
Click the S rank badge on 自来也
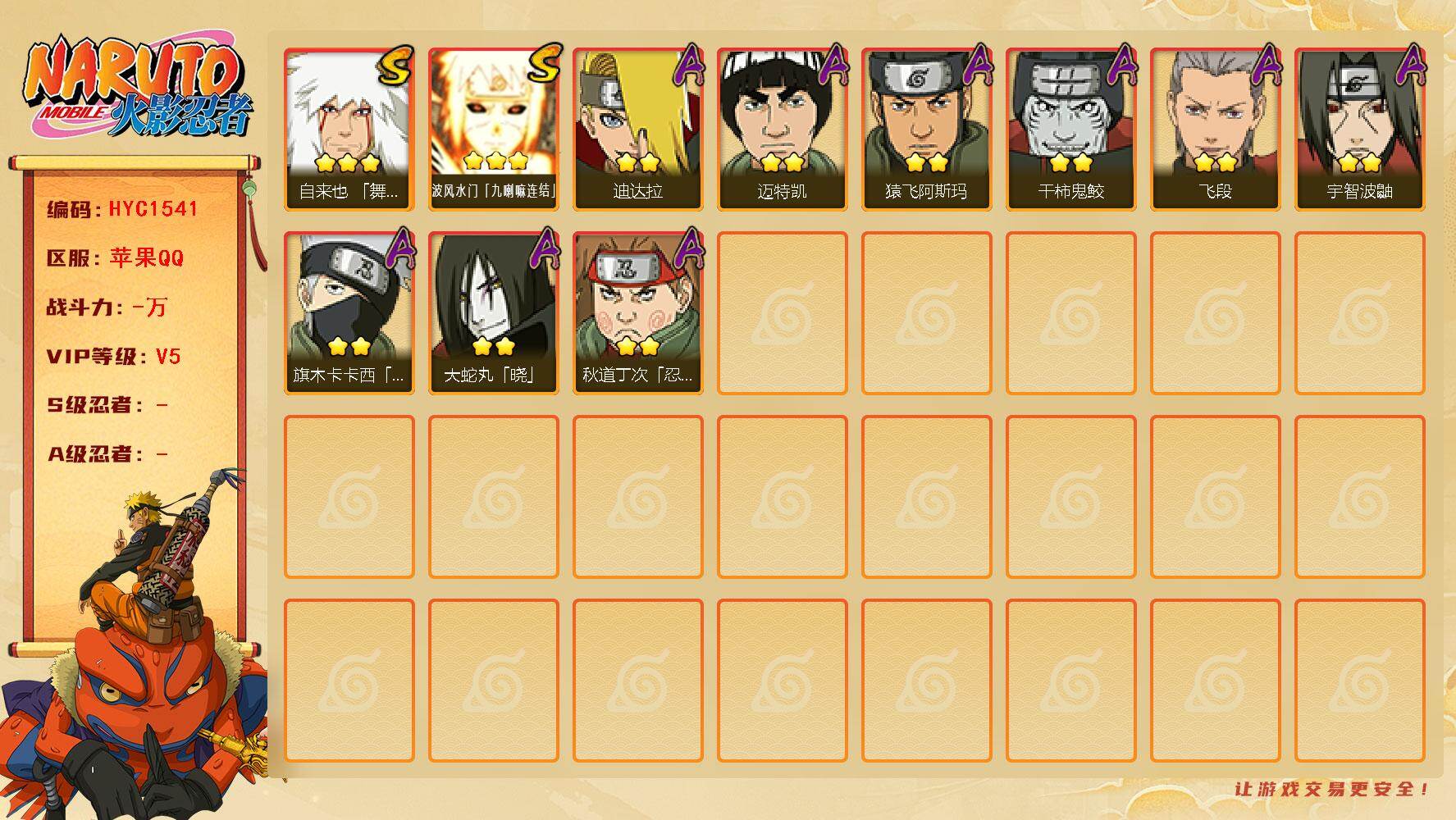pos(395,66)
